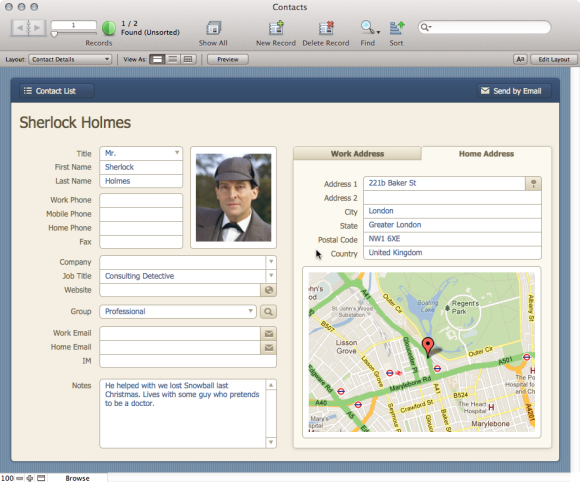Click the record slider handle
This screenshot has height=482, width=580.
tap(54, 34)
